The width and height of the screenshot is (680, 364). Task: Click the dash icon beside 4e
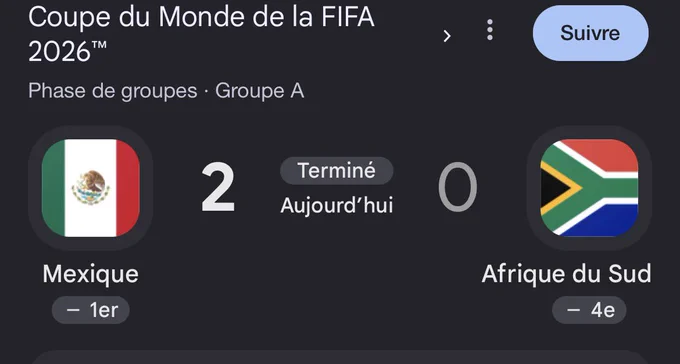click(573, 310)
